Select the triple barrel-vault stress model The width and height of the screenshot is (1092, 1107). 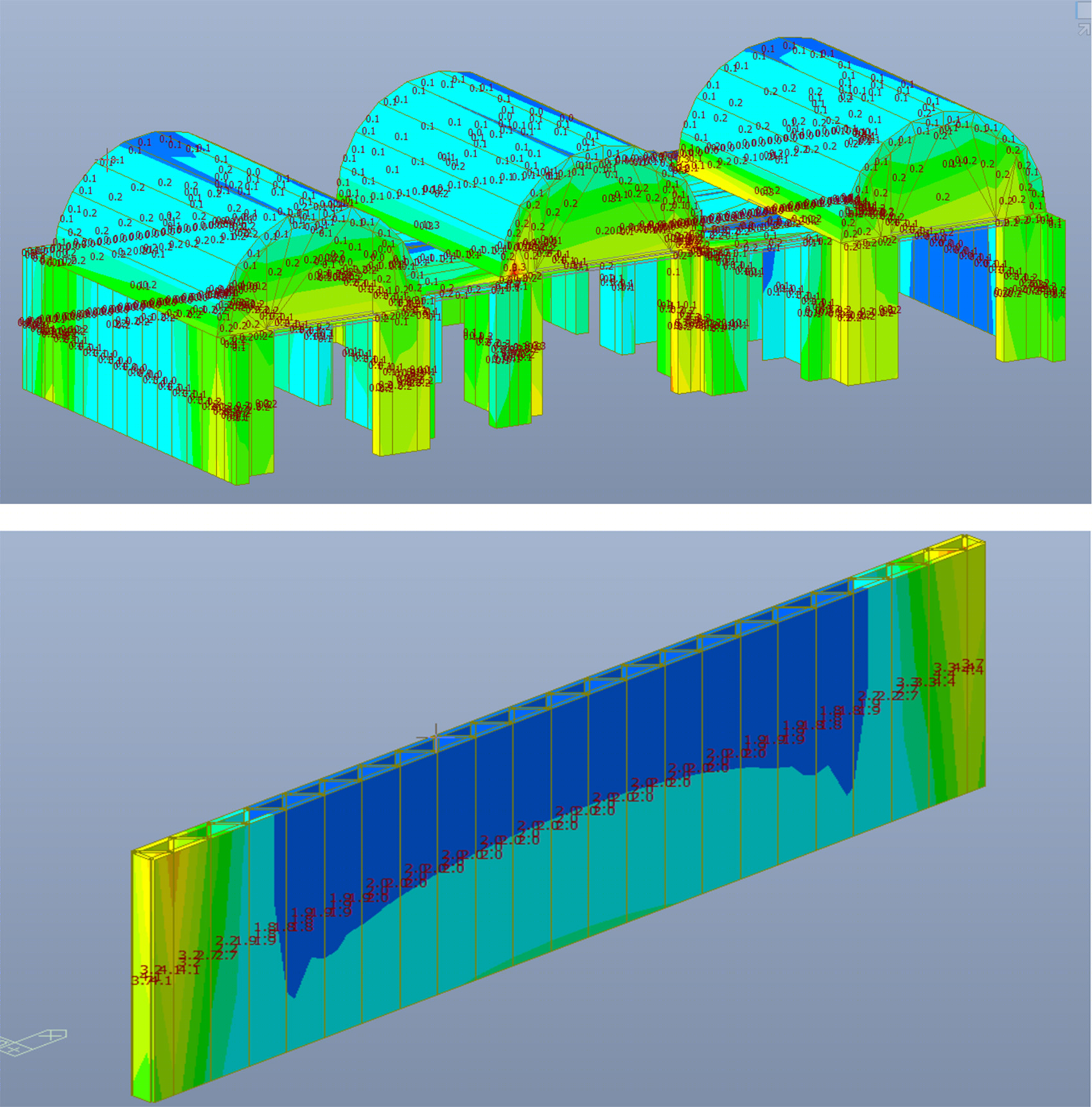point(543,261)
